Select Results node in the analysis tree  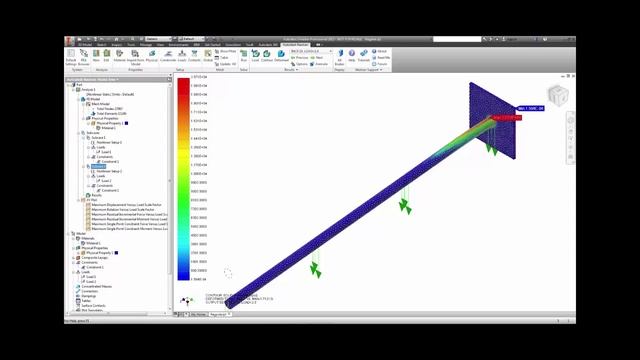point(96,195)
